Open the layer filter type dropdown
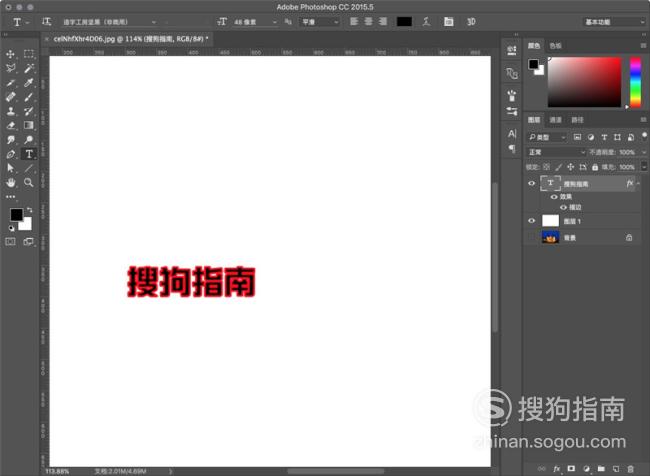The image size is (650, 476). click(547, 137)
